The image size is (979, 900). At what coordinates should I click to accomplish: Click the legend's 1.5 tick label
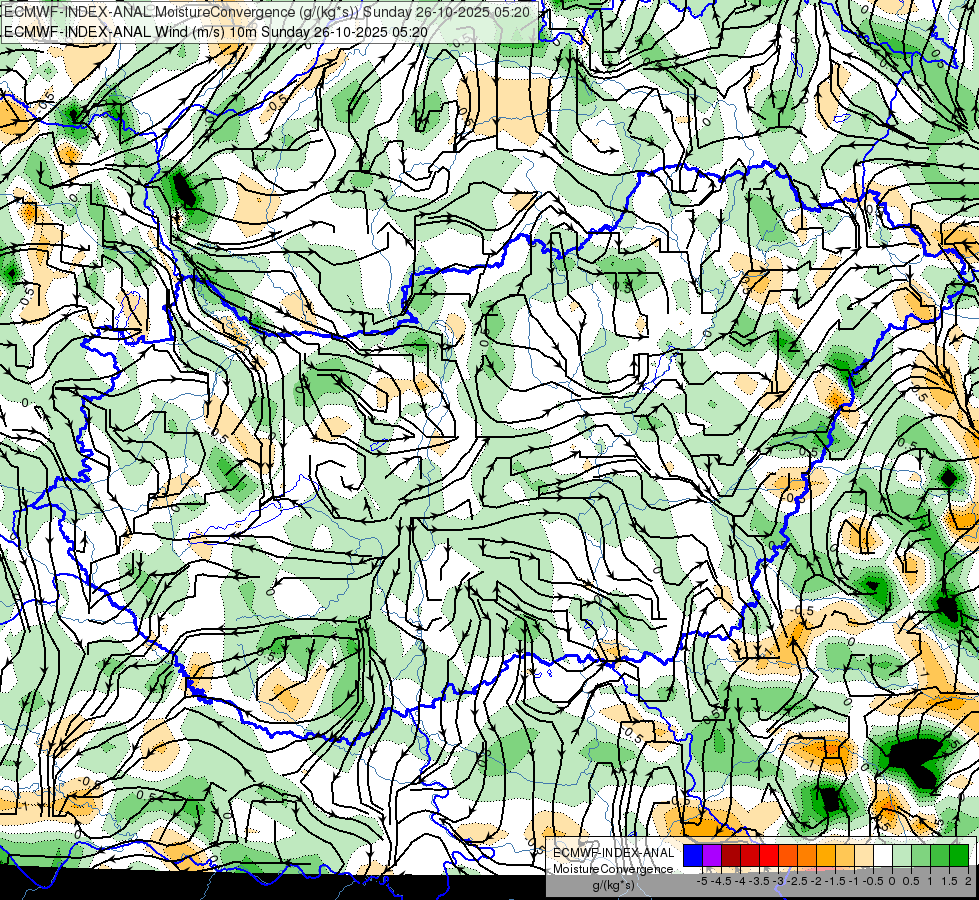(950, 881)
